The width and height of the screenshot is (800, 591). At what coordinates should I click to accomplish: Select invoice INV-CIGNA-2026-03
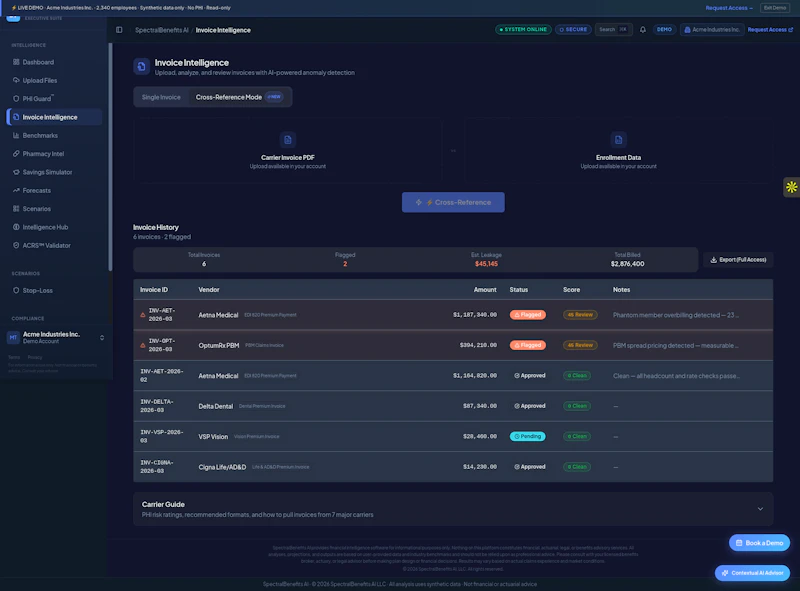pos(157,467)
